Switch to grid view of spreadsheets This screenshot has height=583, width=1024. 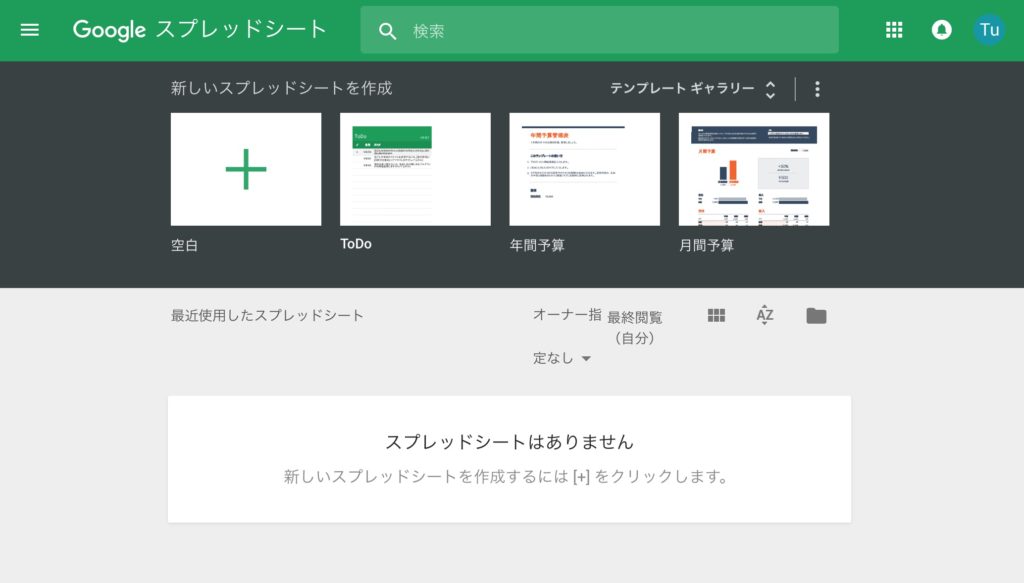coord(716,316)
